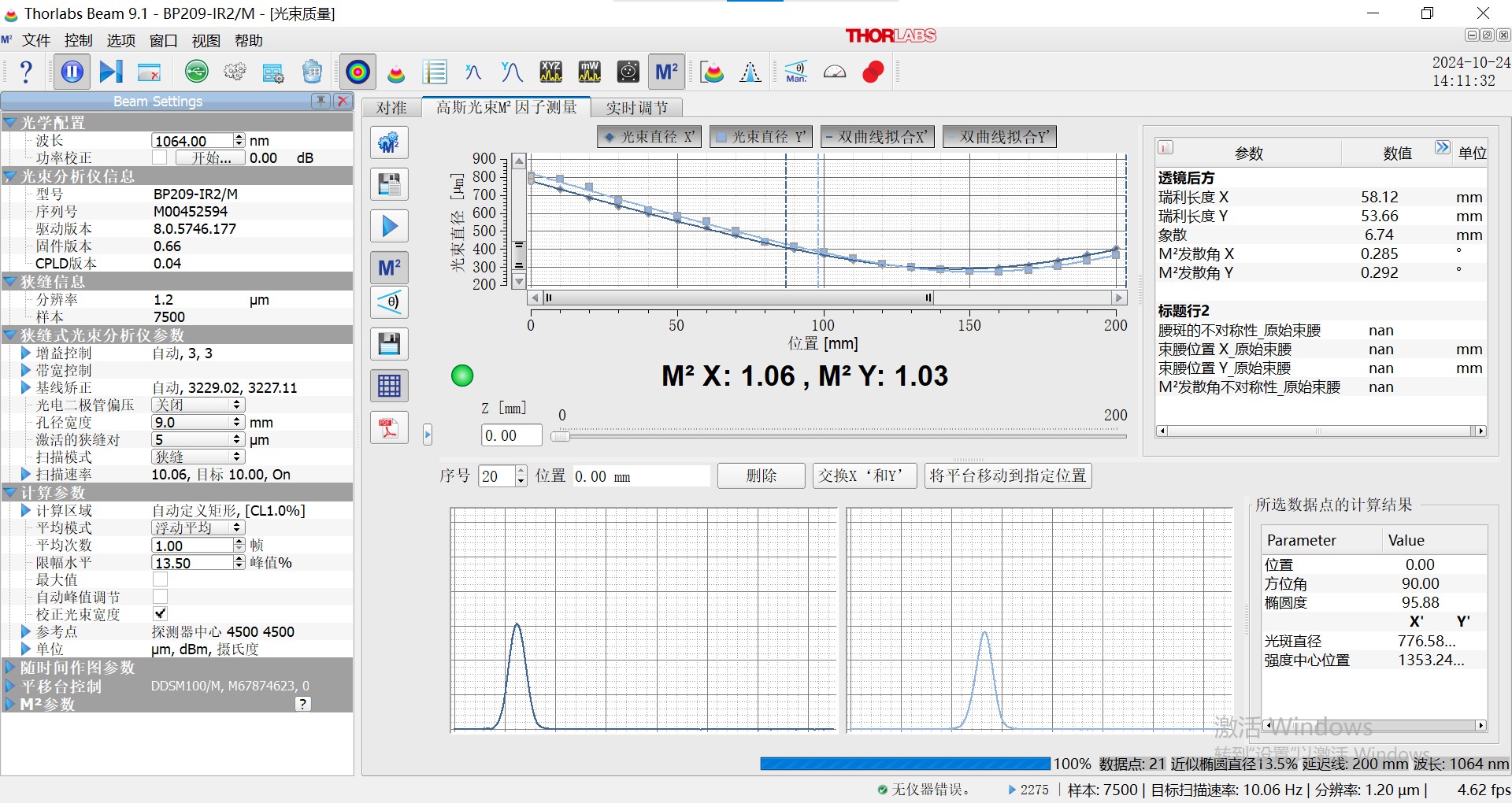This screenshot has height=803, width=1512.
Task: Click the Z [mm] input field
Action: coord(512,435)
